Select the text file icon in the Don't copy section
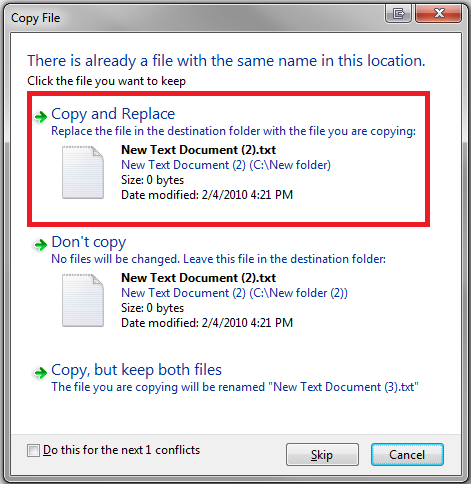 [83, 301]
